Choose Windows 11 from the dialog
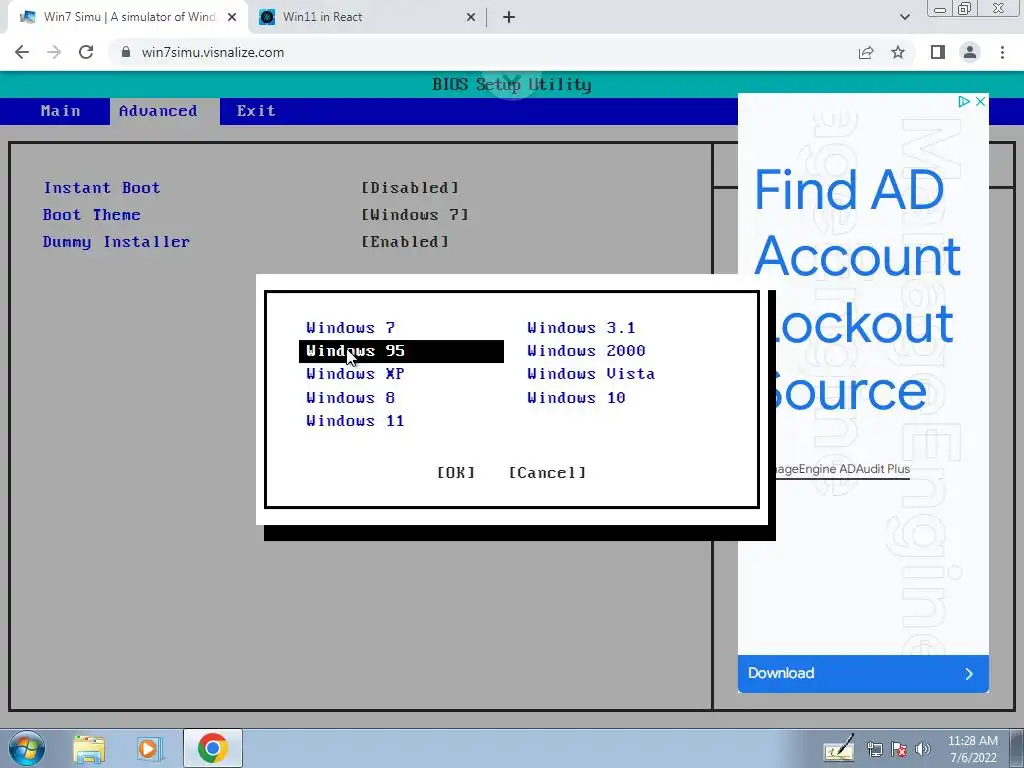The width and height of the screenshot is (1024, 768). (x=355, y=421)
